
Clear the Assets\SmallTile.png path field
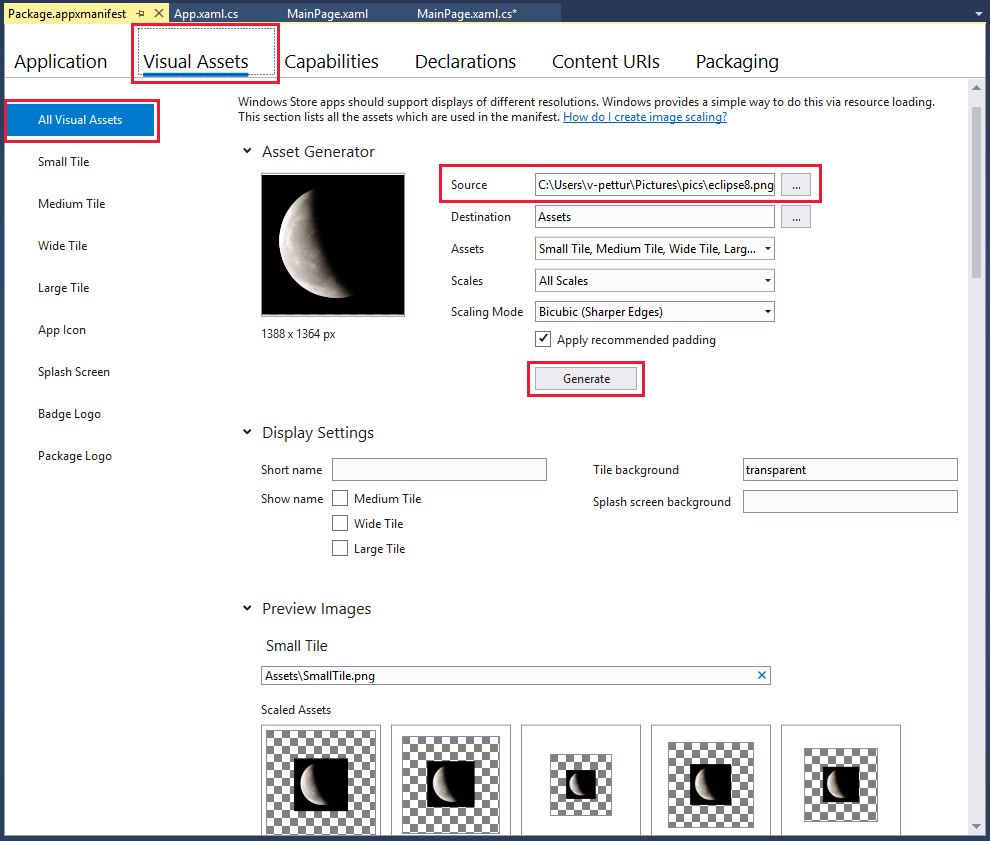coord(761,675)
